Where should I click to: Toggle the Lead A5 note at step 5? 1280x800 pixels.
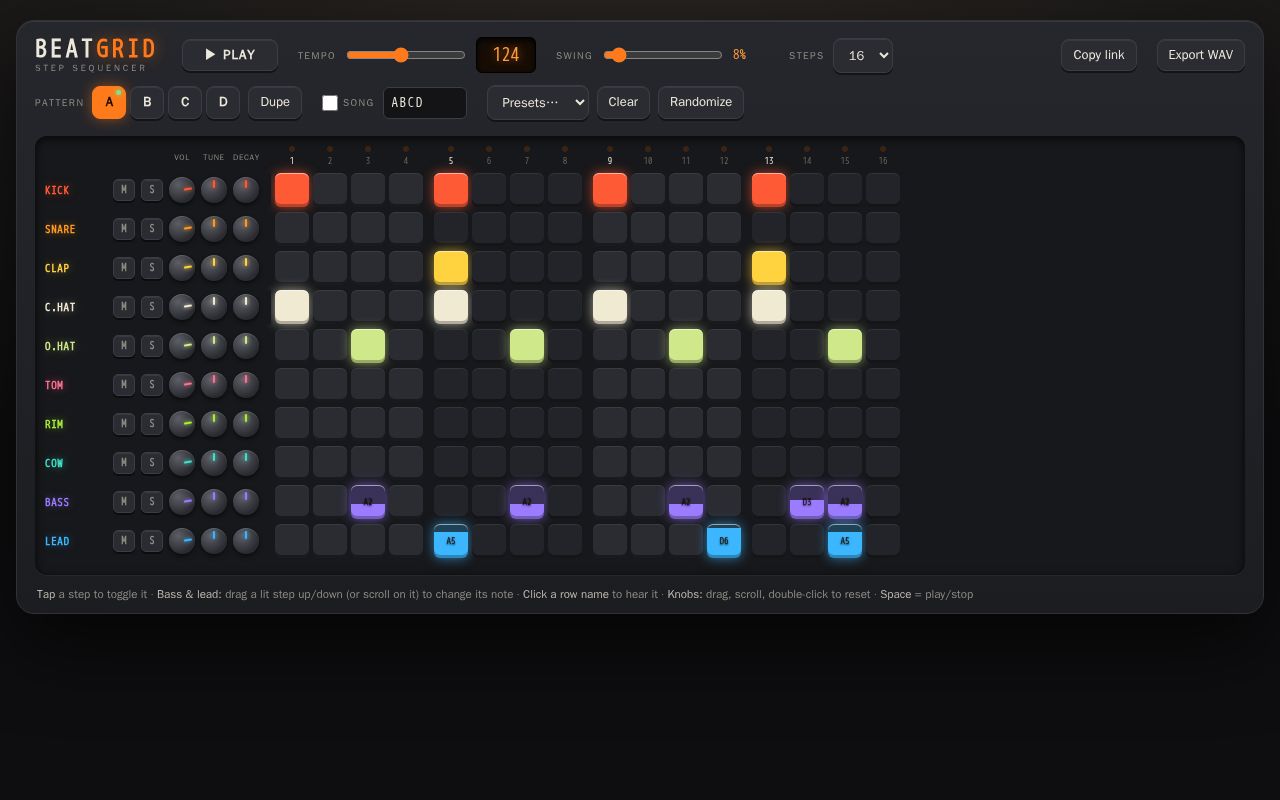(x=451, y=540)
